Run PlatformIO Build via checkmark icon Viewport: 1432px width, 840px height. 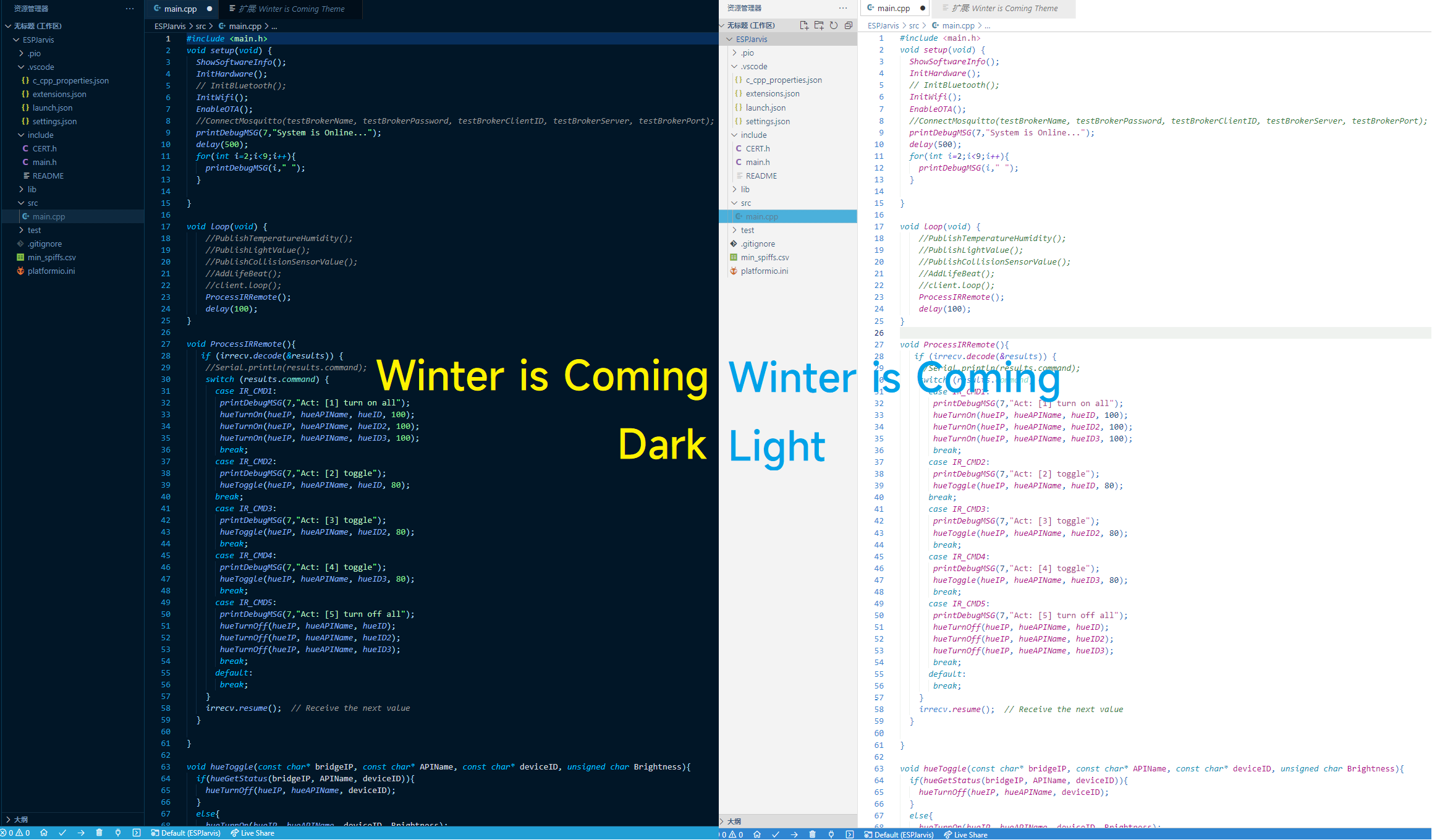(62, 833)
